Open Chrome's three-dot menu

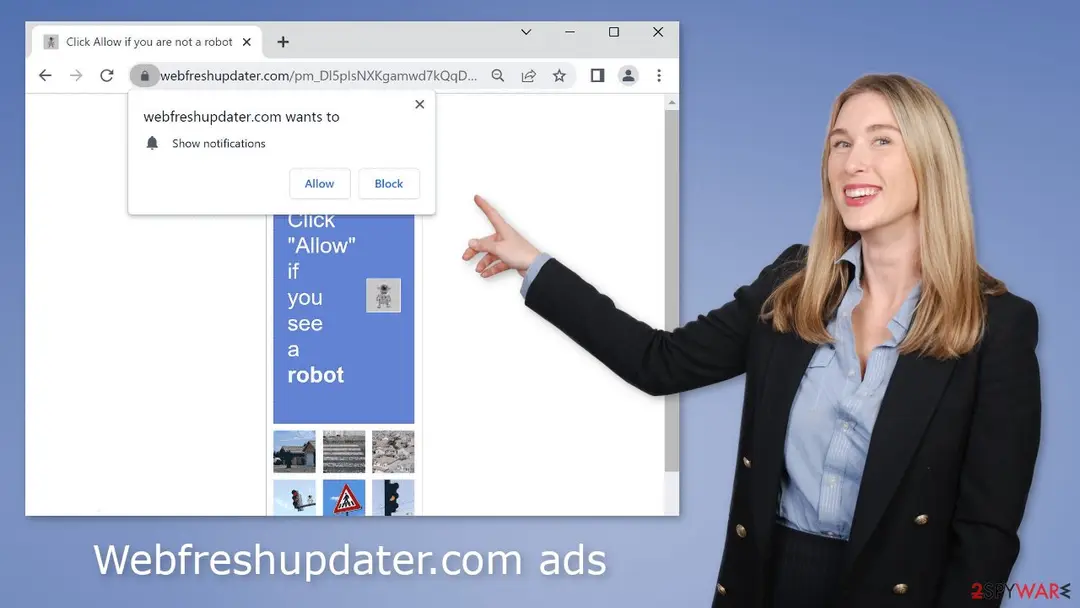[659, 76]
